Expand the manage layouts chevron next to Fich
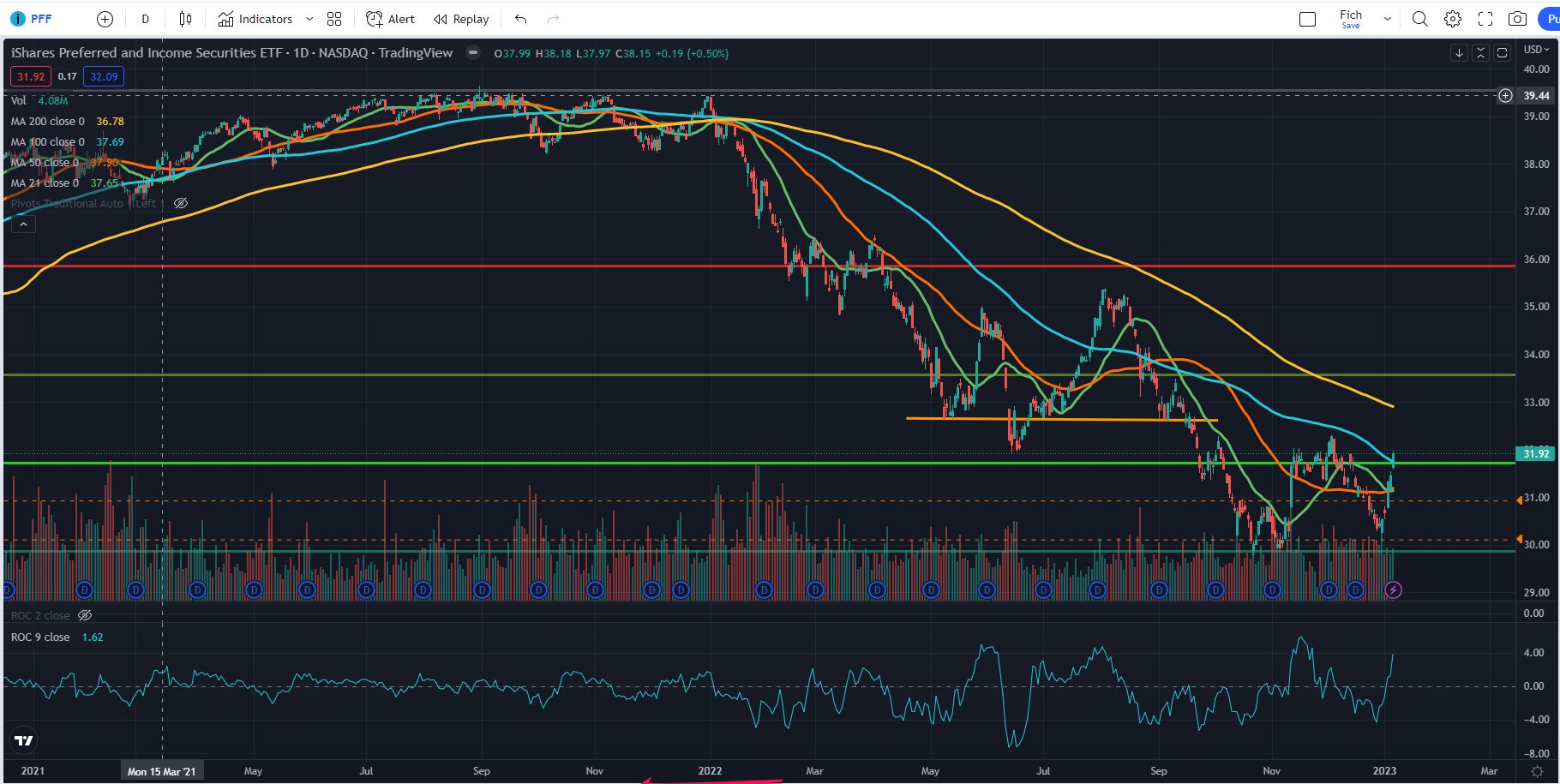1560x784 pixels. [1387, 19]
